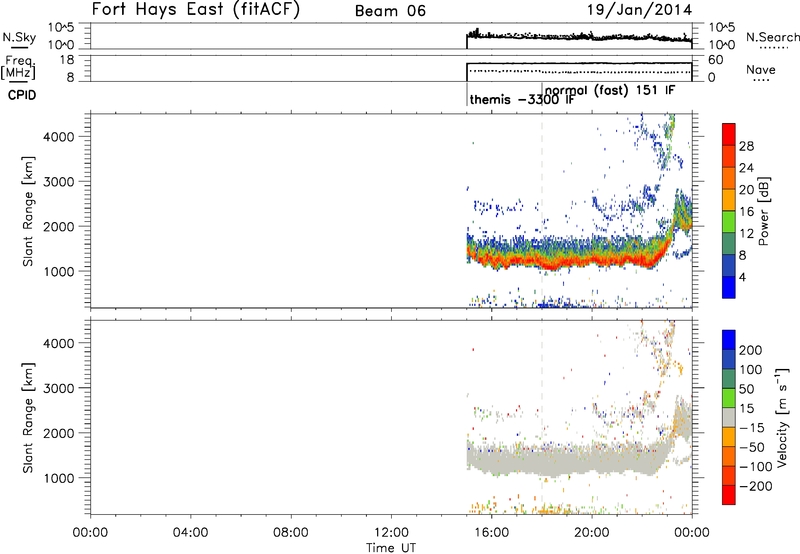Click the red swatch at bottom of velocity colorbar
The image size is (800, 554).
click(729, 495)
